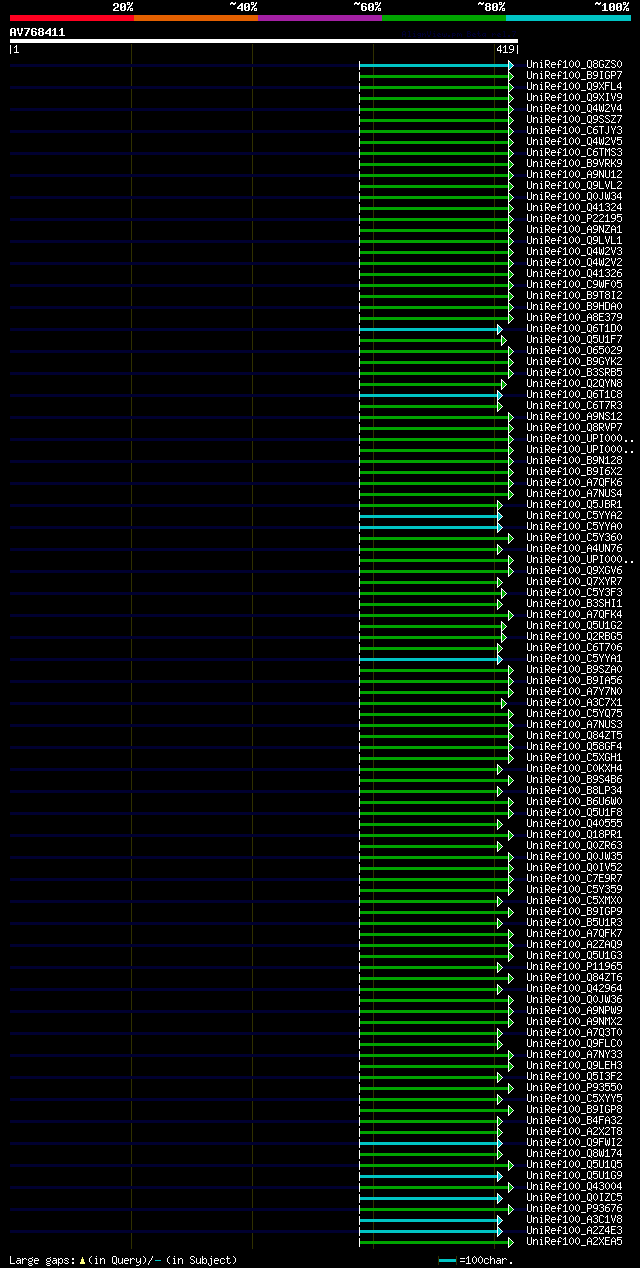Click label UniRef100_Q41326

coord(574,273)
